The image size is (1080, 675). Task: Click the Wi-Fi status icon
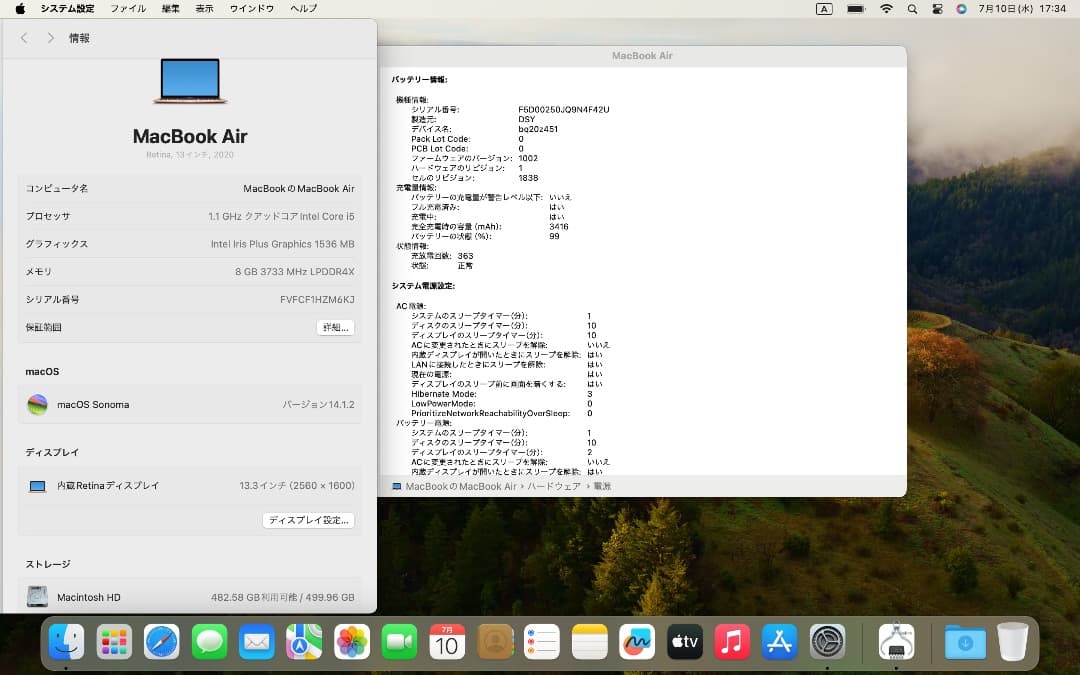click(886, 8)
